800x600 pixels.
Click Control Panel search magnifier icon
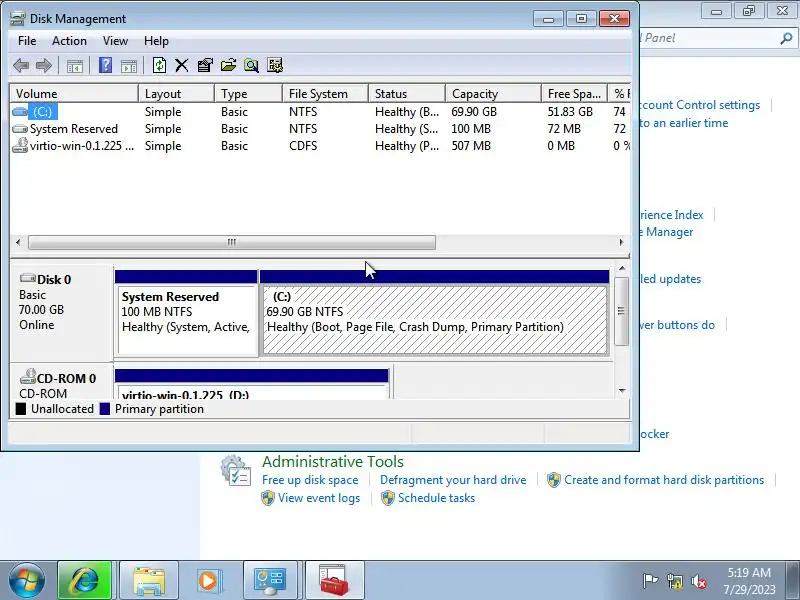tap(786, 38)
